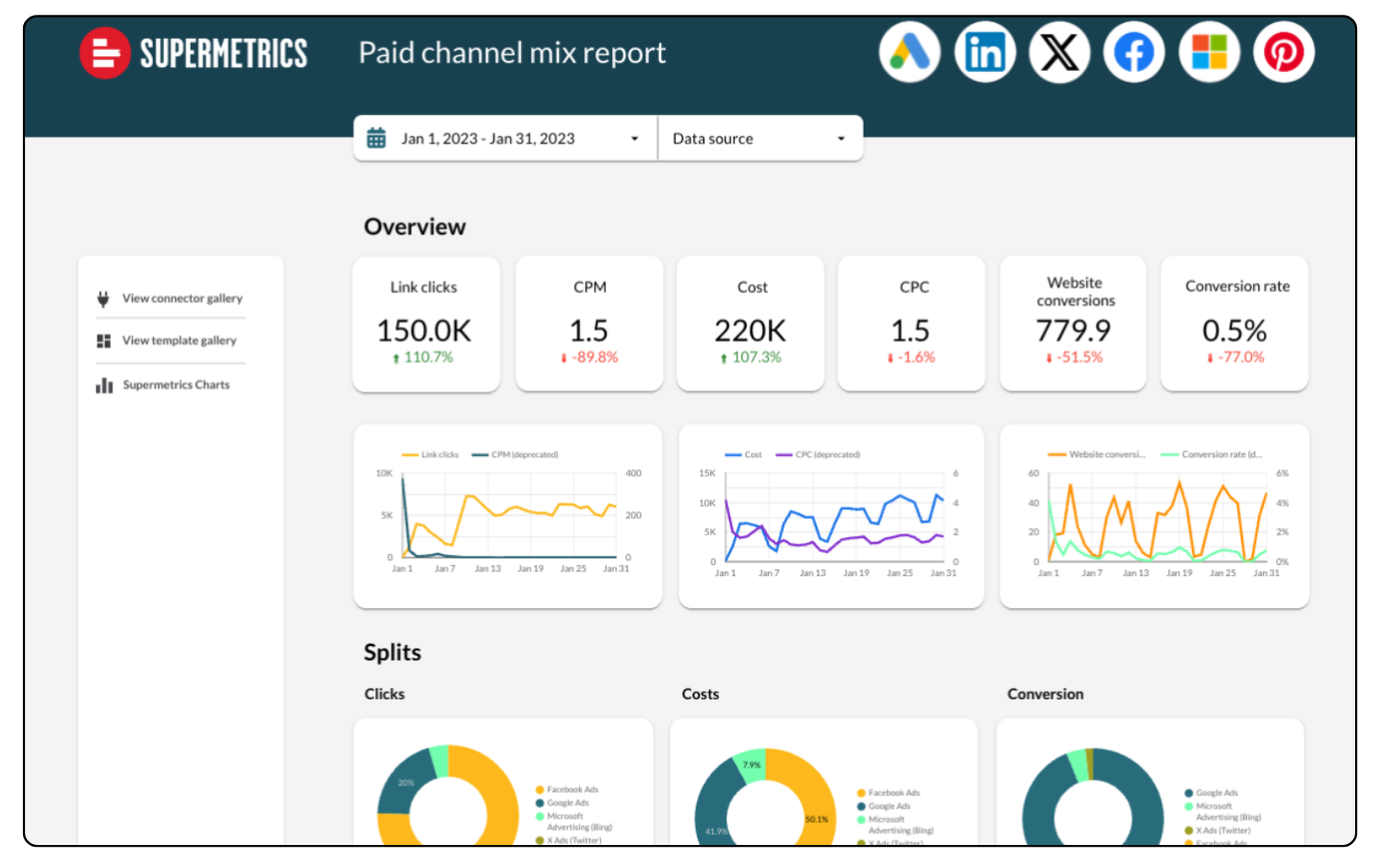Screen dimensions: 1392x868
Task: Click the Conversion rate scorecard
Action: [1234, 324]
